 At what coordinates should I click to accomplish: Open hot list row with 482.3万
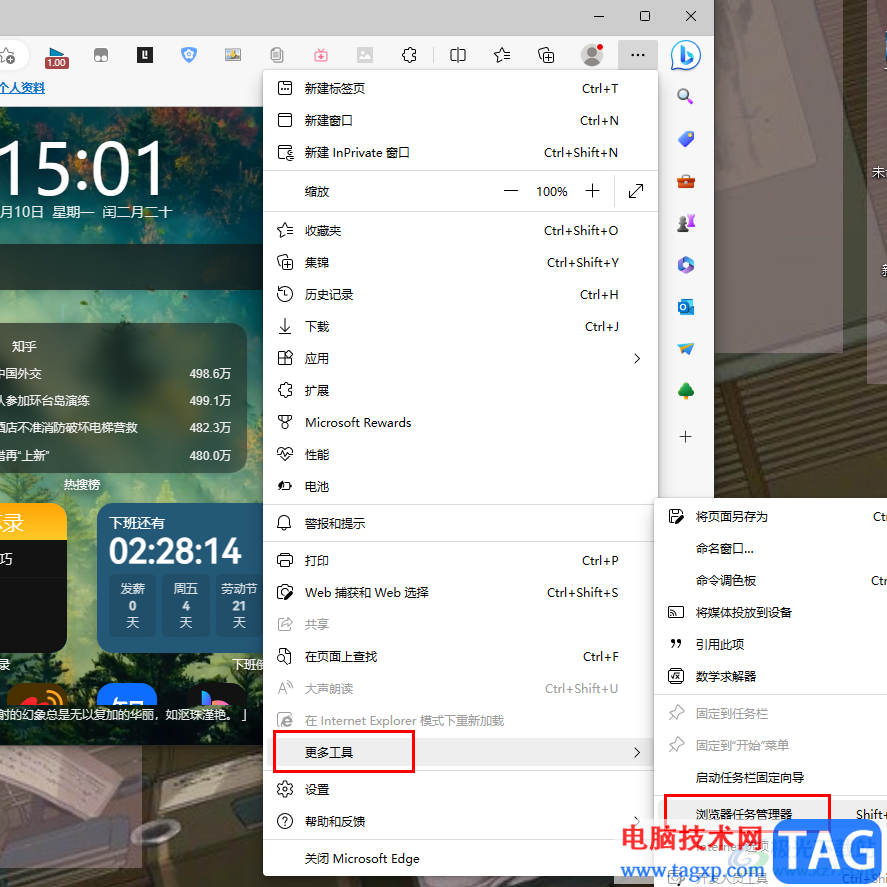click(115, 428)
